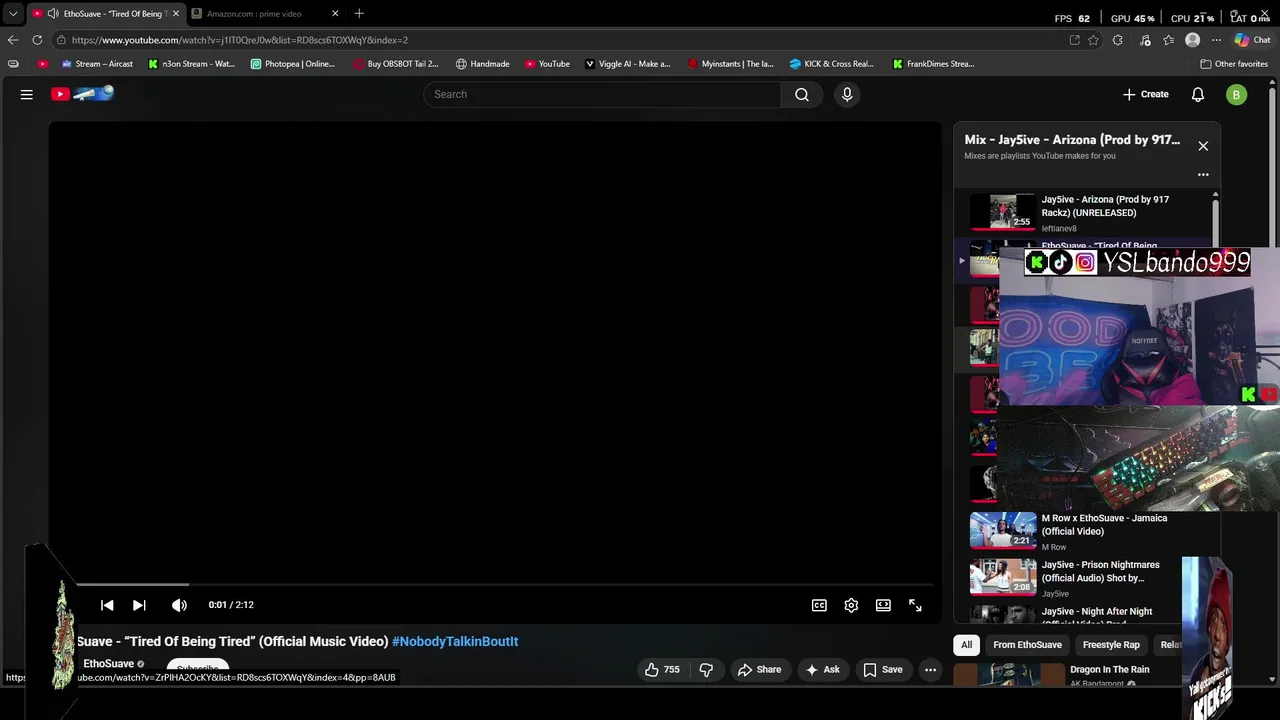The image size is (1280, 720).
Task: Open the browser extensions puzzle icon
Action: tap(1118, 40)
